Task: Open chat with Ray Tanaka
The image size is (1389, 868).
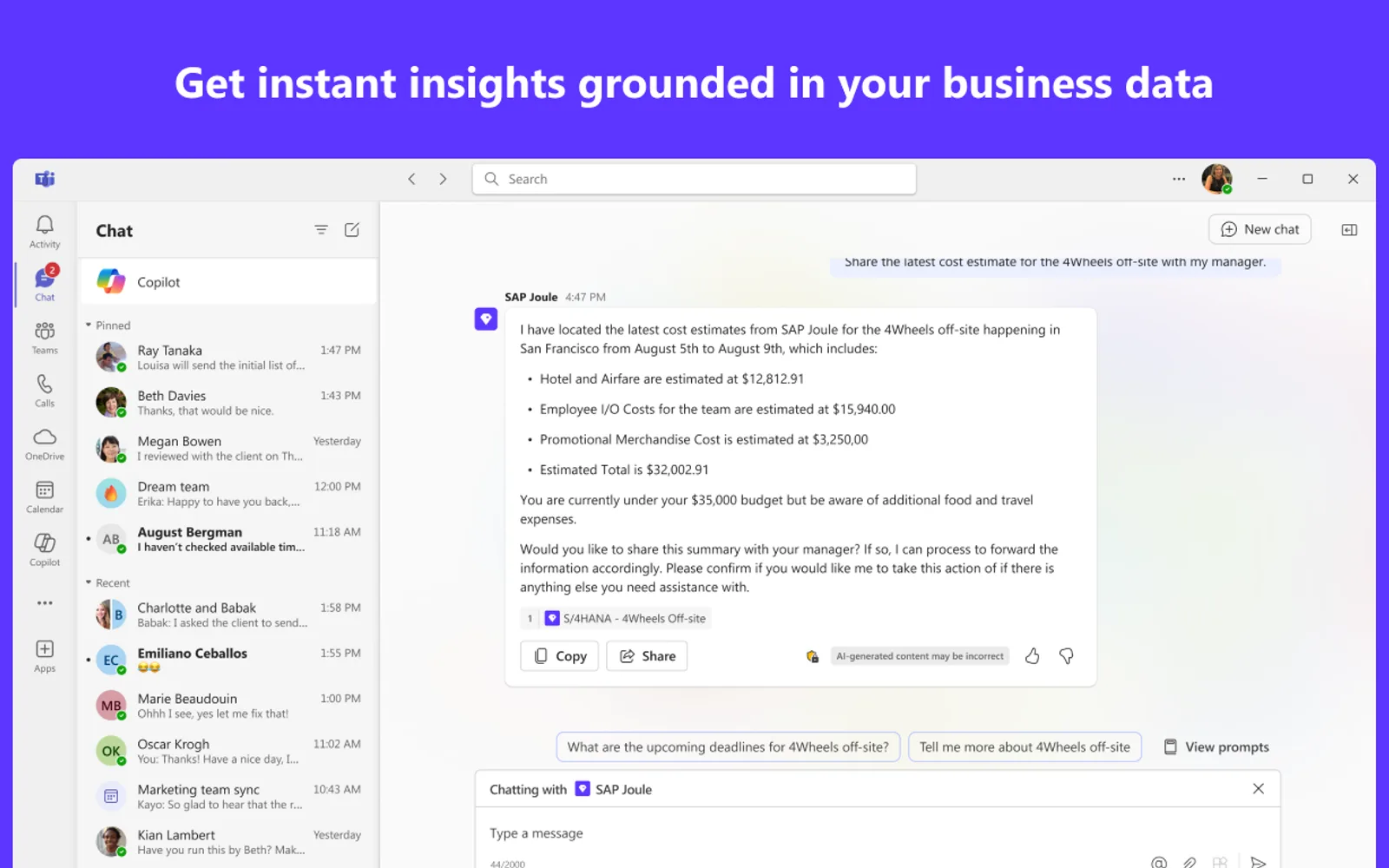Action: pyautogui.click(x=229, y=357)
